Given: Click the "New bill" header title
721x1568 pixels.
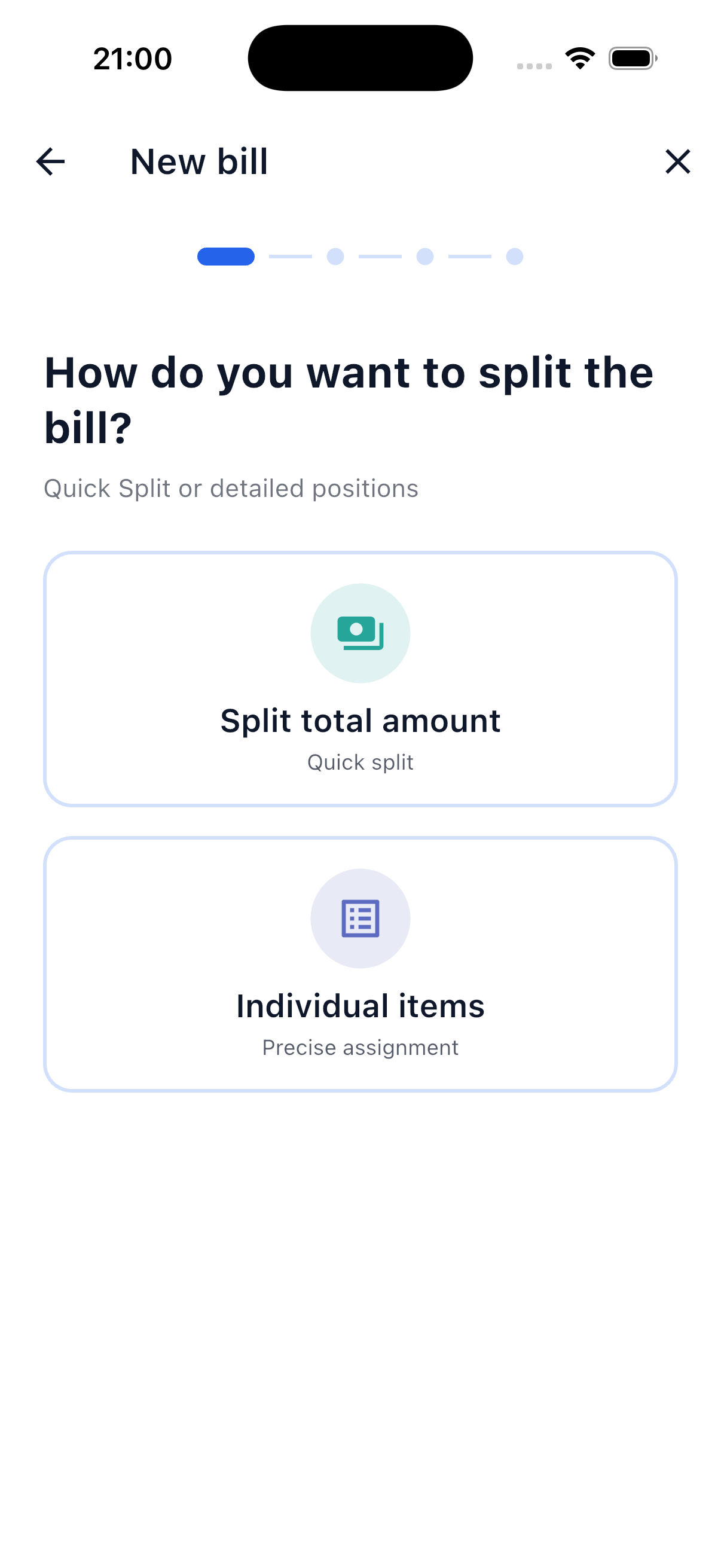Looking at the screenshot, I should 199,162.
